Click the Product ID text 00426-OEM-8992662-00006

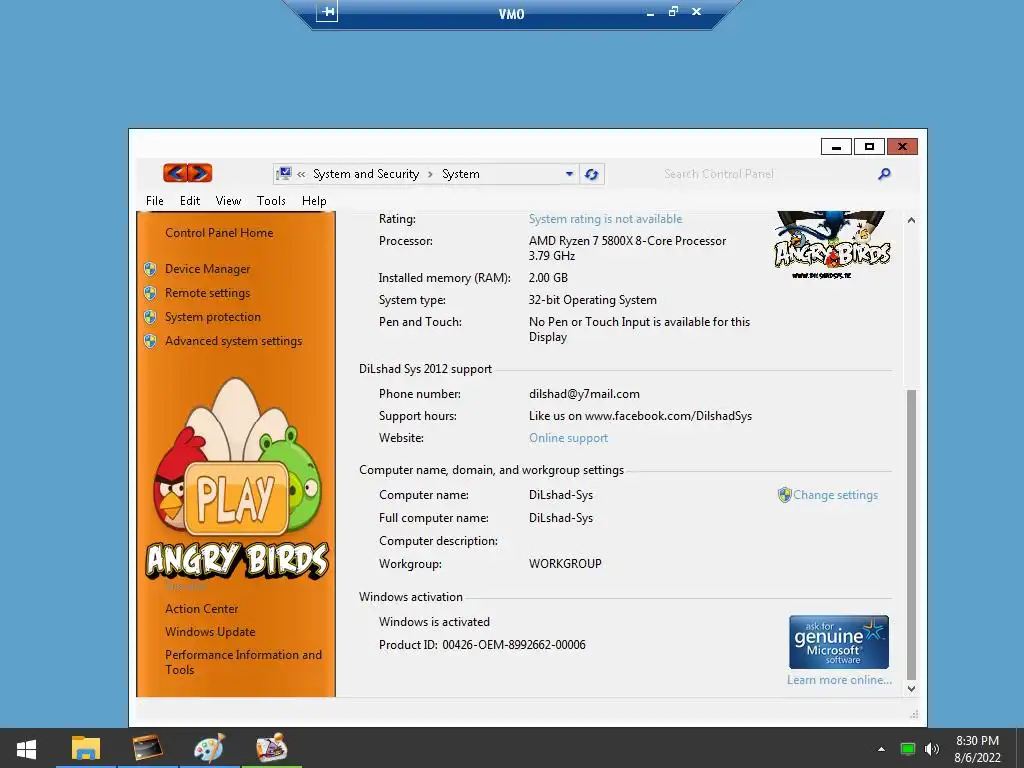click(514, 645)
